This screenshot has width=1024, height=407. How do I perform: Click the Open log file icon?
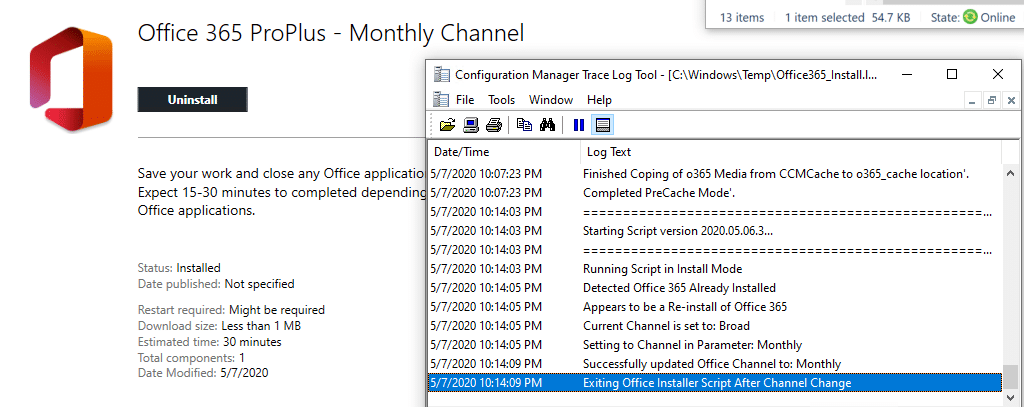446,125
